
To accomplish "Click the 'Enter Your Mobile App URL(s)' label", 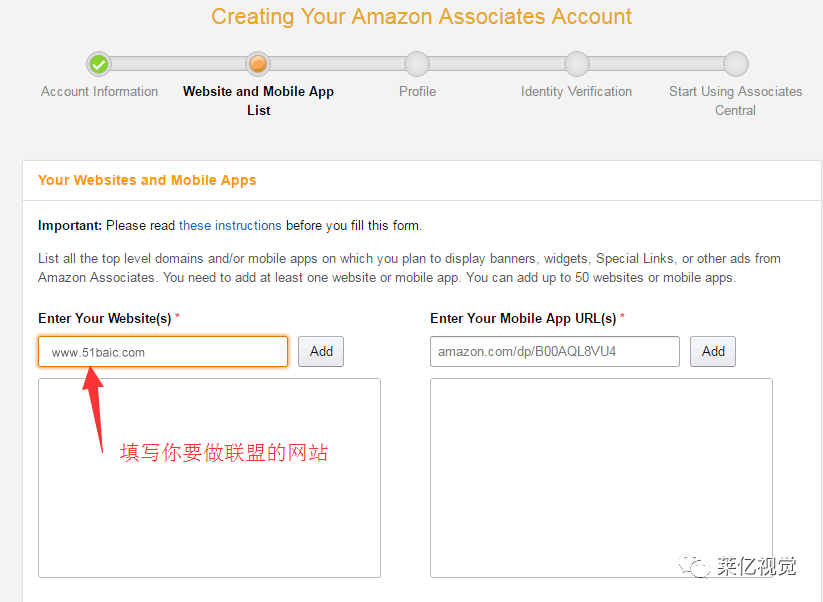I will pyautogui.click(x=523, y=319).
